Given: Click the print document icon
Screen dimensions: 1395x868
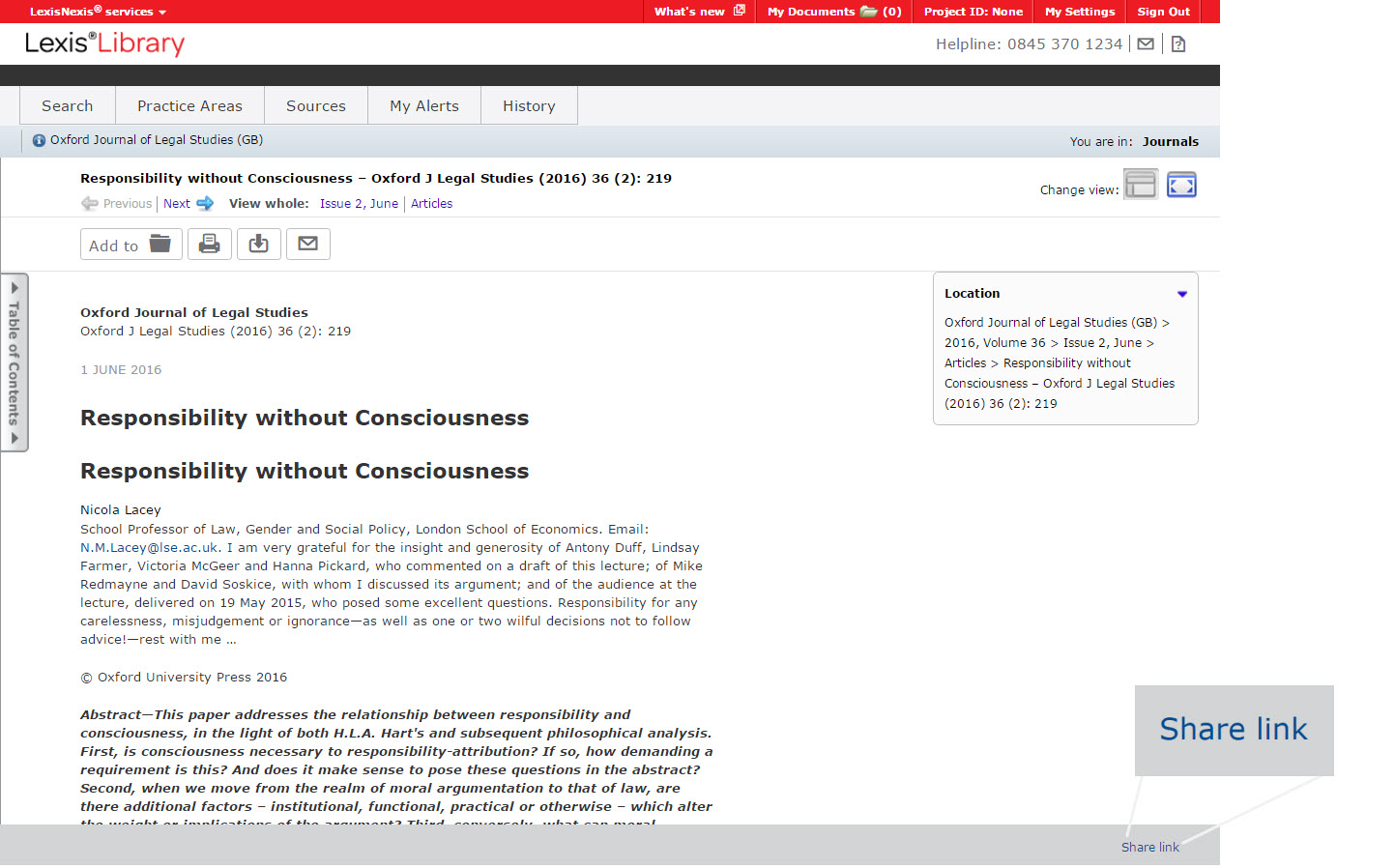Looking at the screenshot, I should [209, 244].
